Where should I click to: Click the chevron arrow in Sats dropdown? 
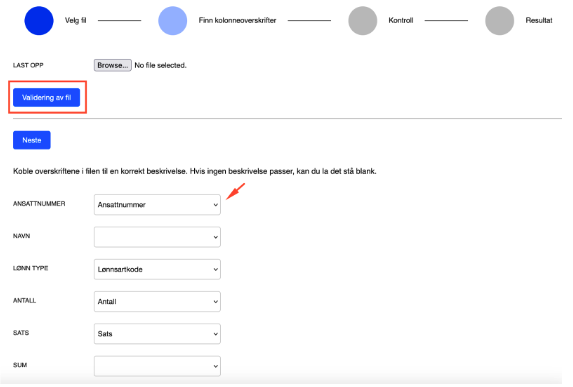[216, 334]
